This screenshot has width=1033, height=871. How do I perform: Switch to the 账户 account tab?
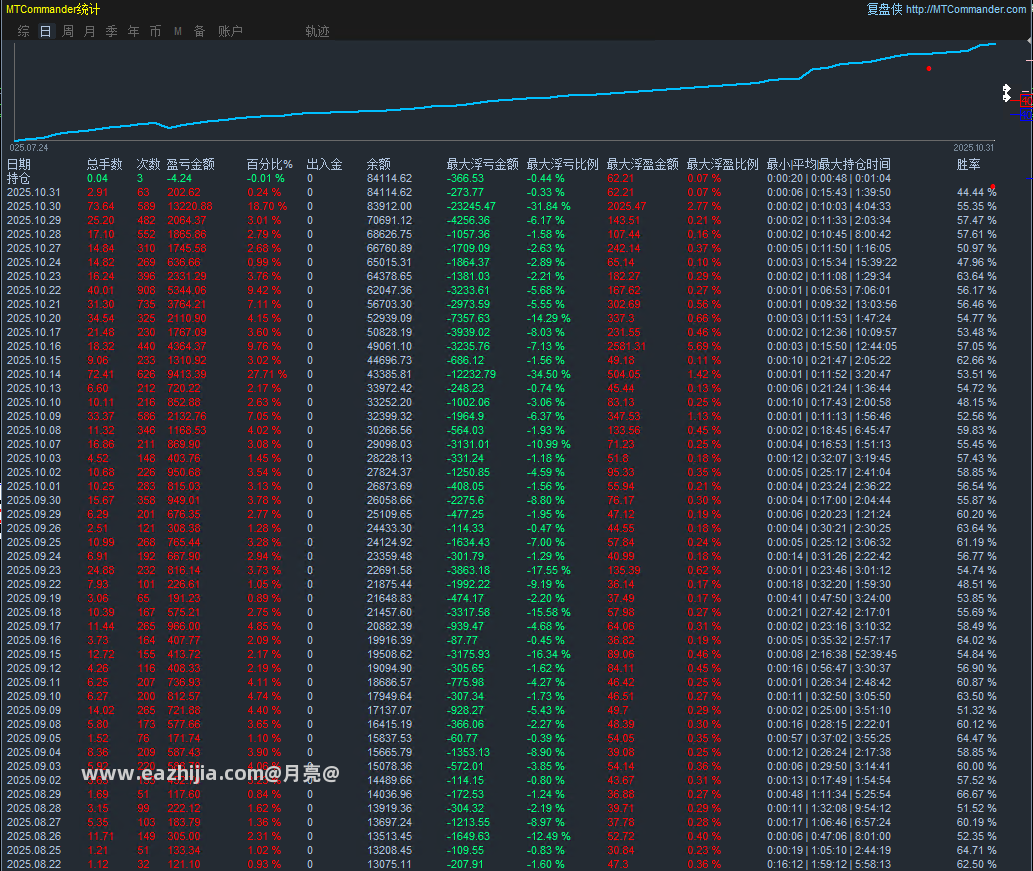pos(231,31)
